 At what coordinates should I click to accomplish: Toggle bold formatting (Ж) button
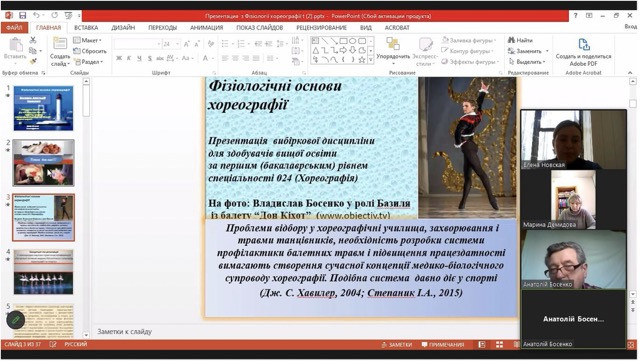(119, 58)
